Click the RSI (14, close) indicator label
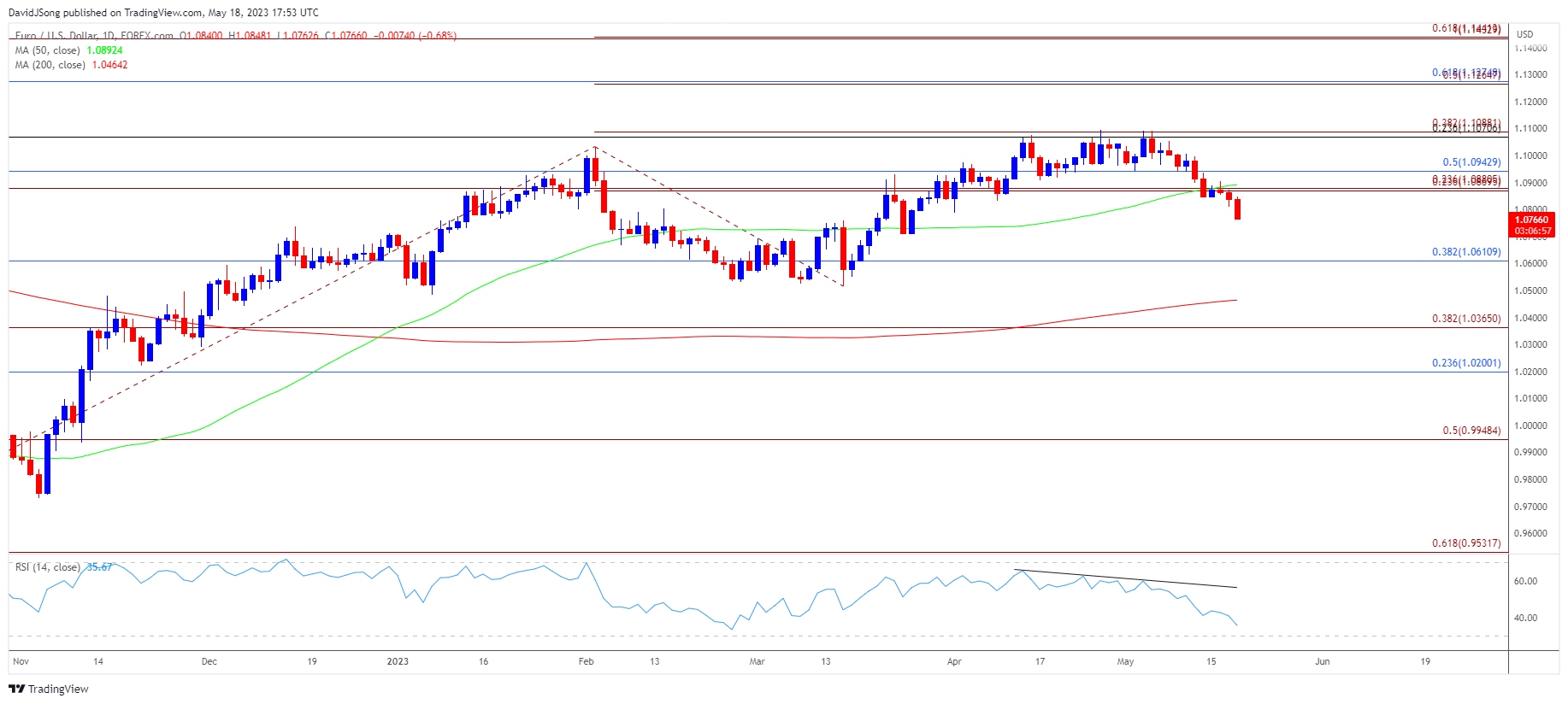The image size is (1568, 704). coord(48,567)
